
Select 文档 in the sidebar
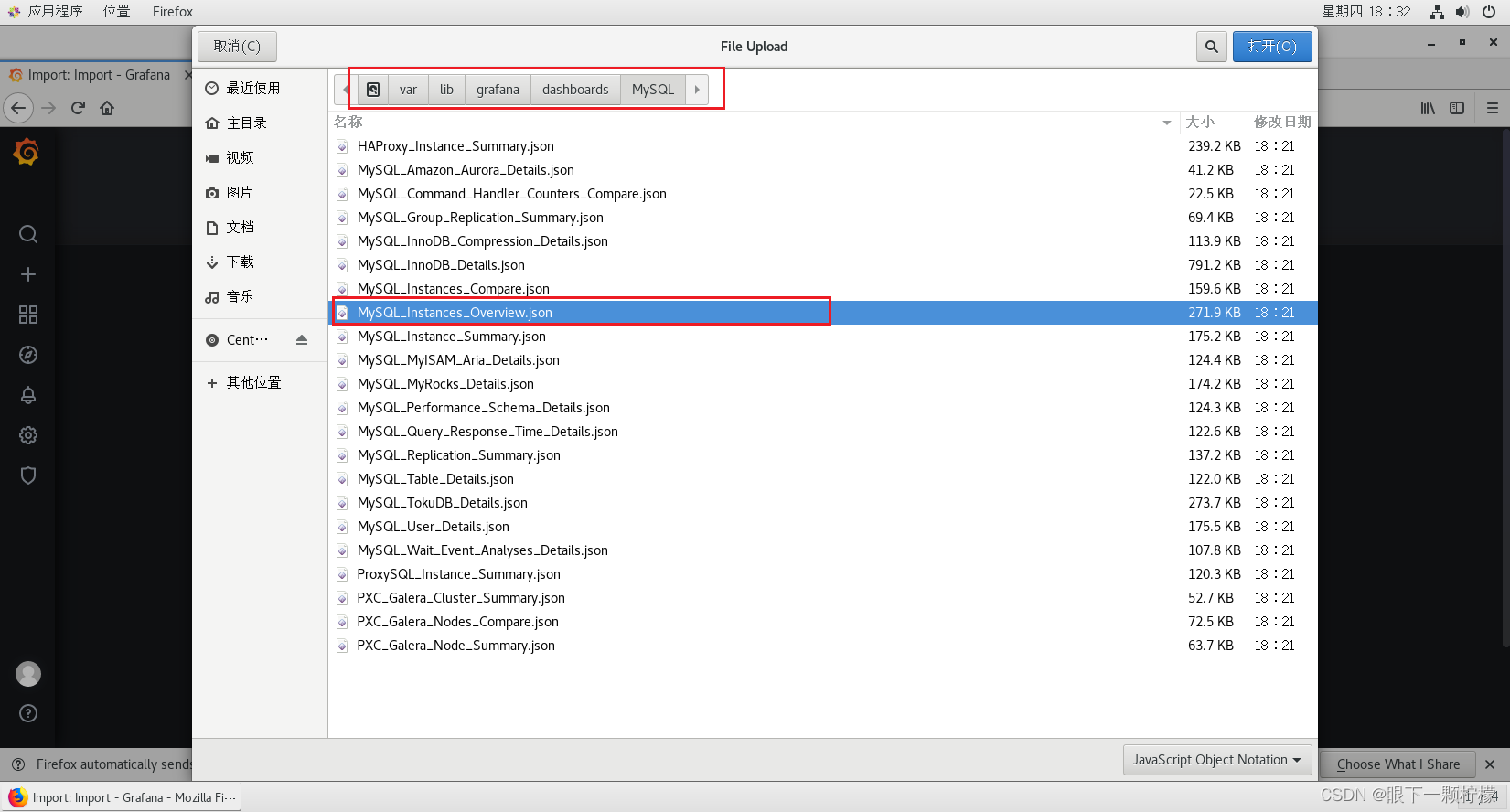pyautogui.click(x=261, y=227)
